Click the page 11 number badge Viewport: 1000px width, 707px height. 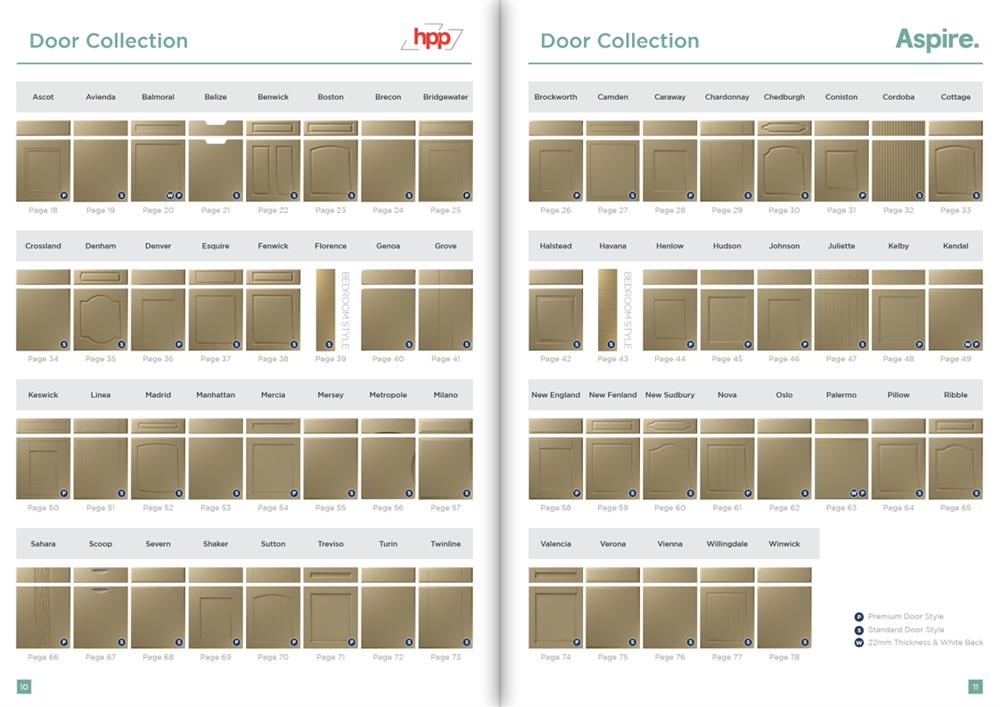click(x=975, y=686)
